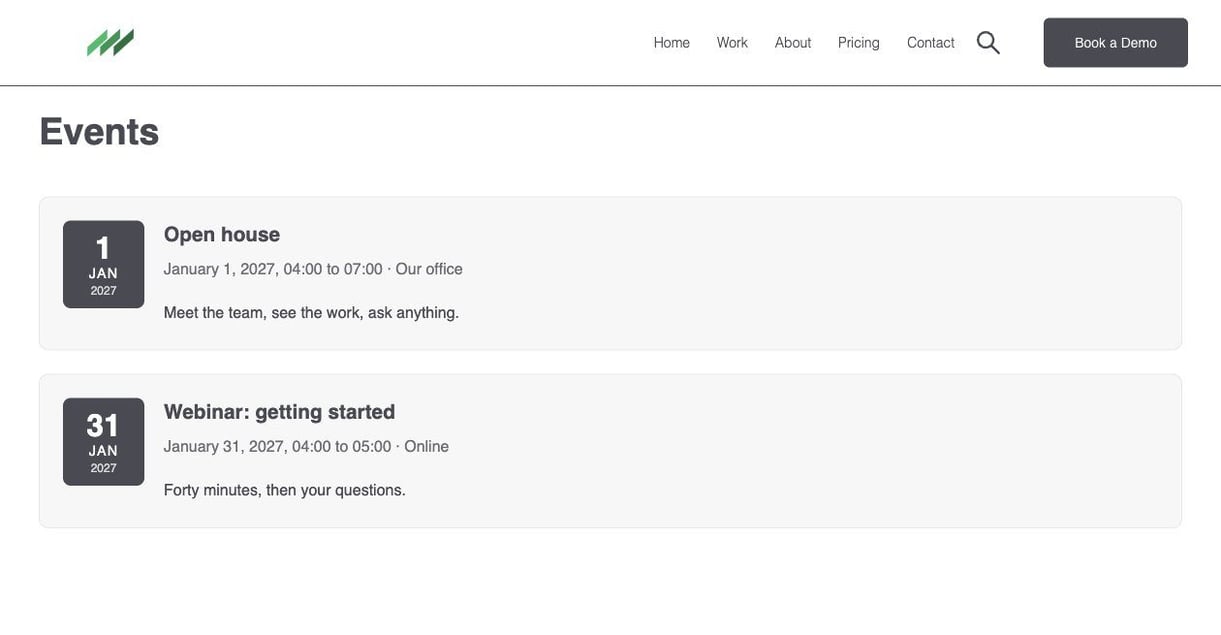This screenshot has width=1221, height=635.
Task: Open the Work menu item
Action: click(x=732, y=43)
